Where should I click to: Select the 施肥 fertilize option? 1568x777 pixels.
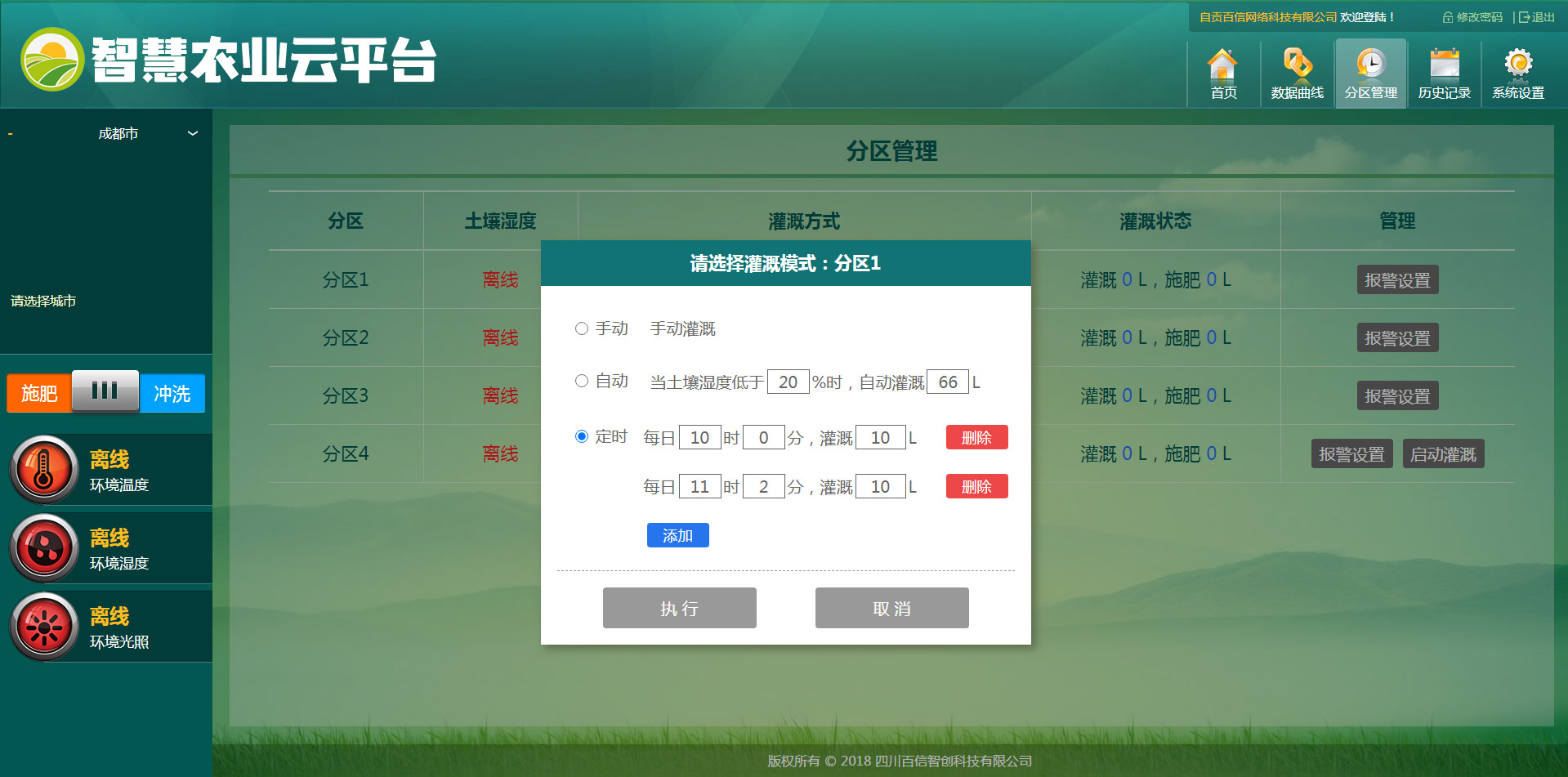click(39, 393)
